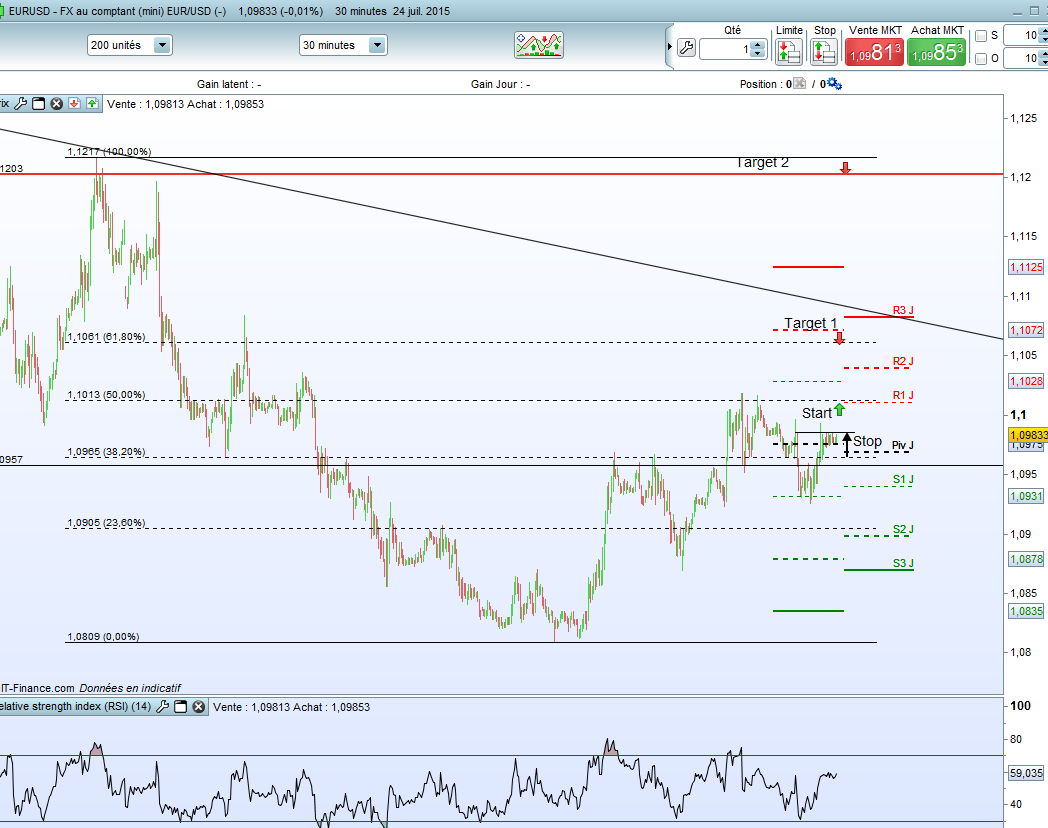Click the 59,035 RSI value tag
This screenshot has width=1048, height=828.
[1026, 773]
